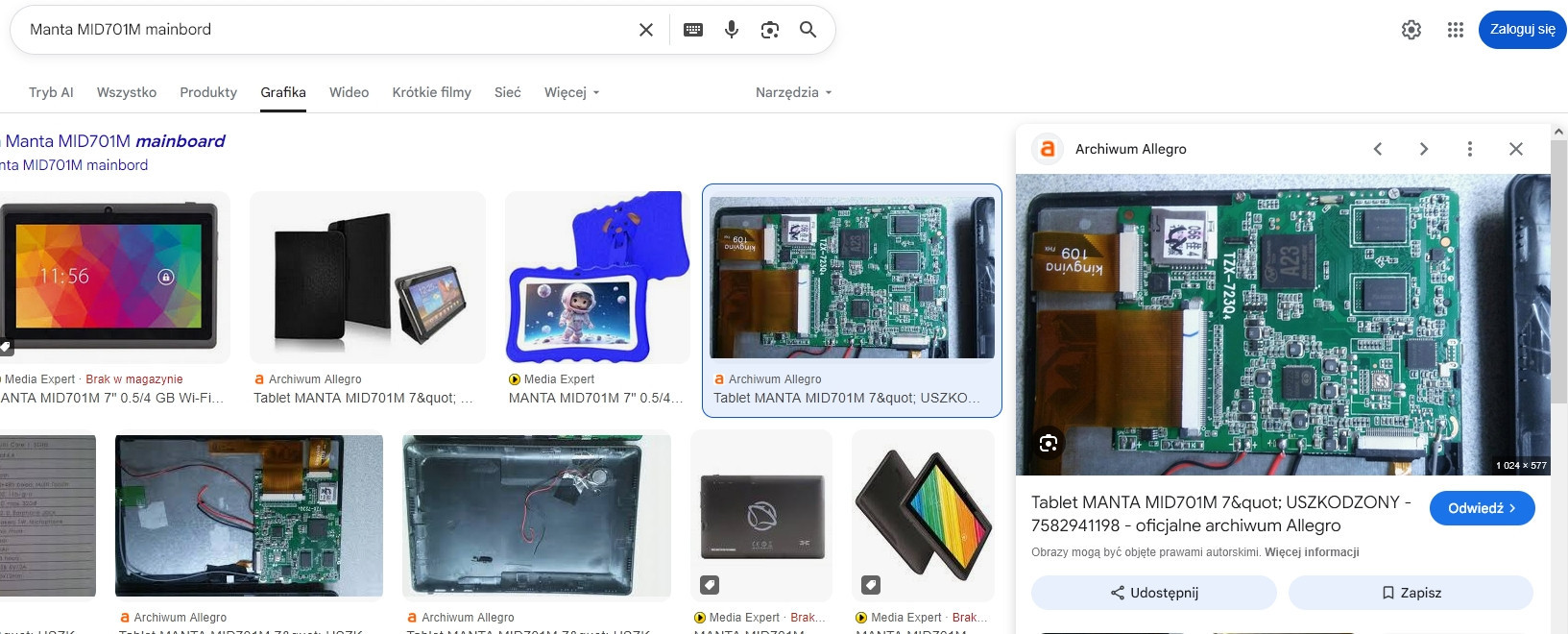Expand the Więcej dropdown

[x=571, y=92]
